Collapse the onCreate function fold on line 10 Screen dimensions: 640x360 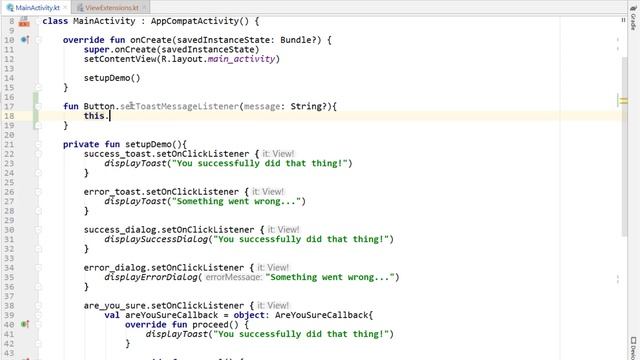(x=38, y=40)
